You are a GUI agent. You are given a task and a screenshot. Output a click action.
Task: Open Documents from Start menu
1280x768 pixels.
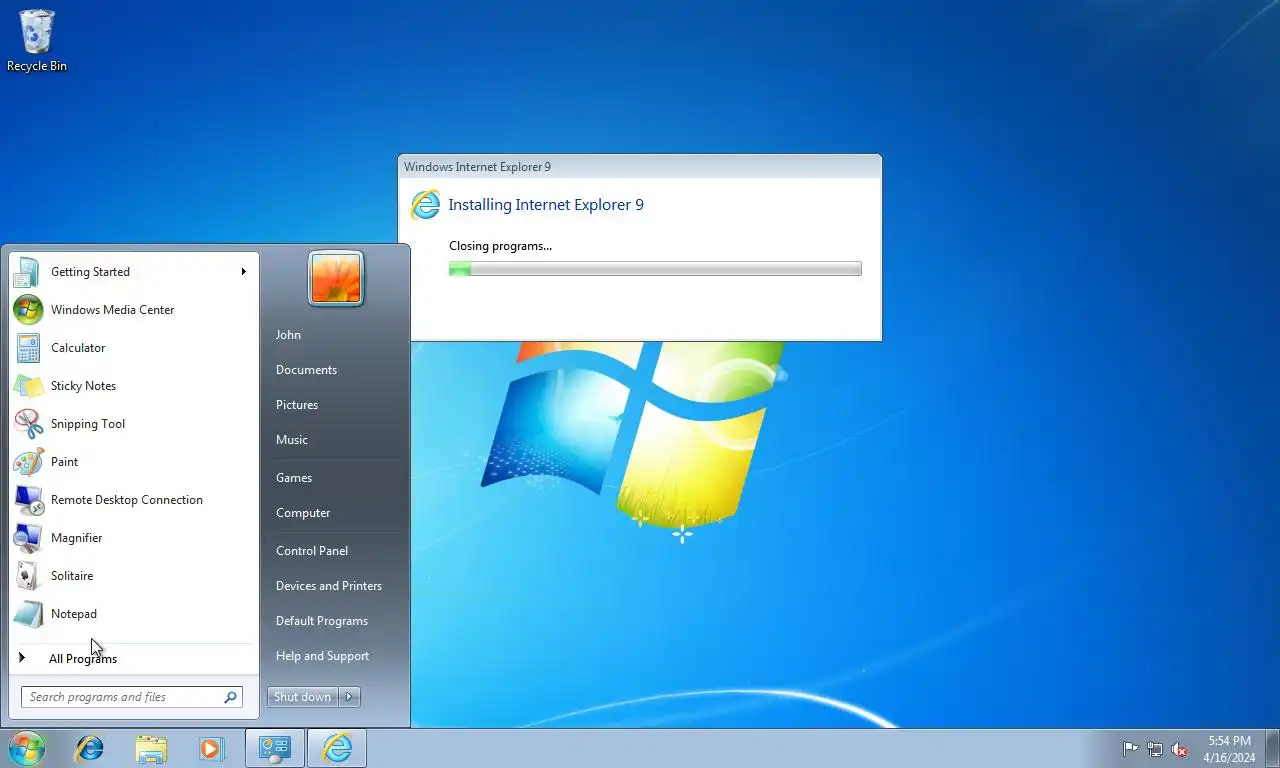point(306,370)
